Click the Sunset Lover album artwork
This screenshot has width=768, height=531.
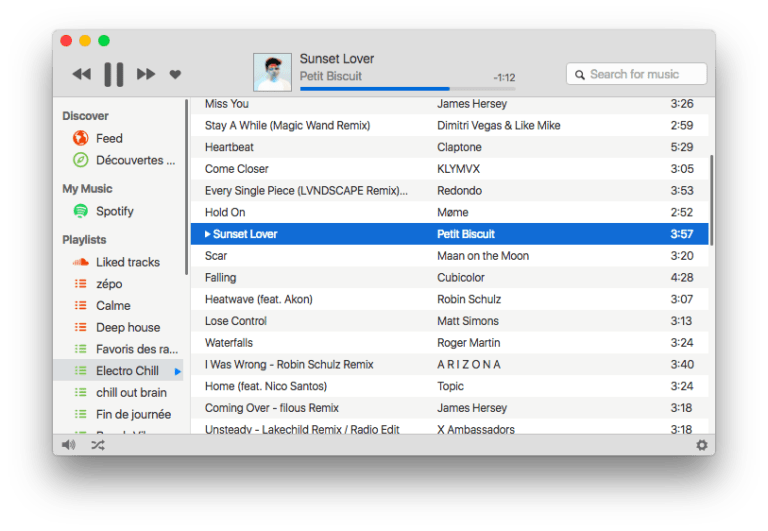pos(272,72)
